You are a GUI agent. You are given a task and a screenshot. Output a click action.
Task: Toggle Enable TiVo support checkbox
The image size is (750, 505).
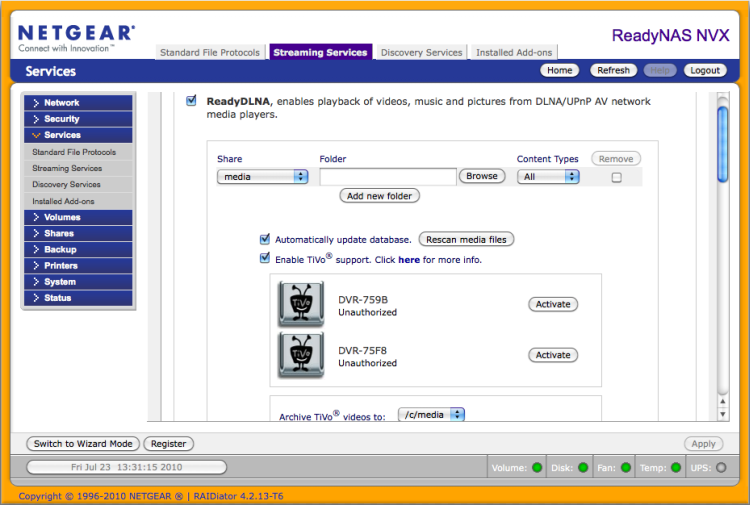coord(265,259)
